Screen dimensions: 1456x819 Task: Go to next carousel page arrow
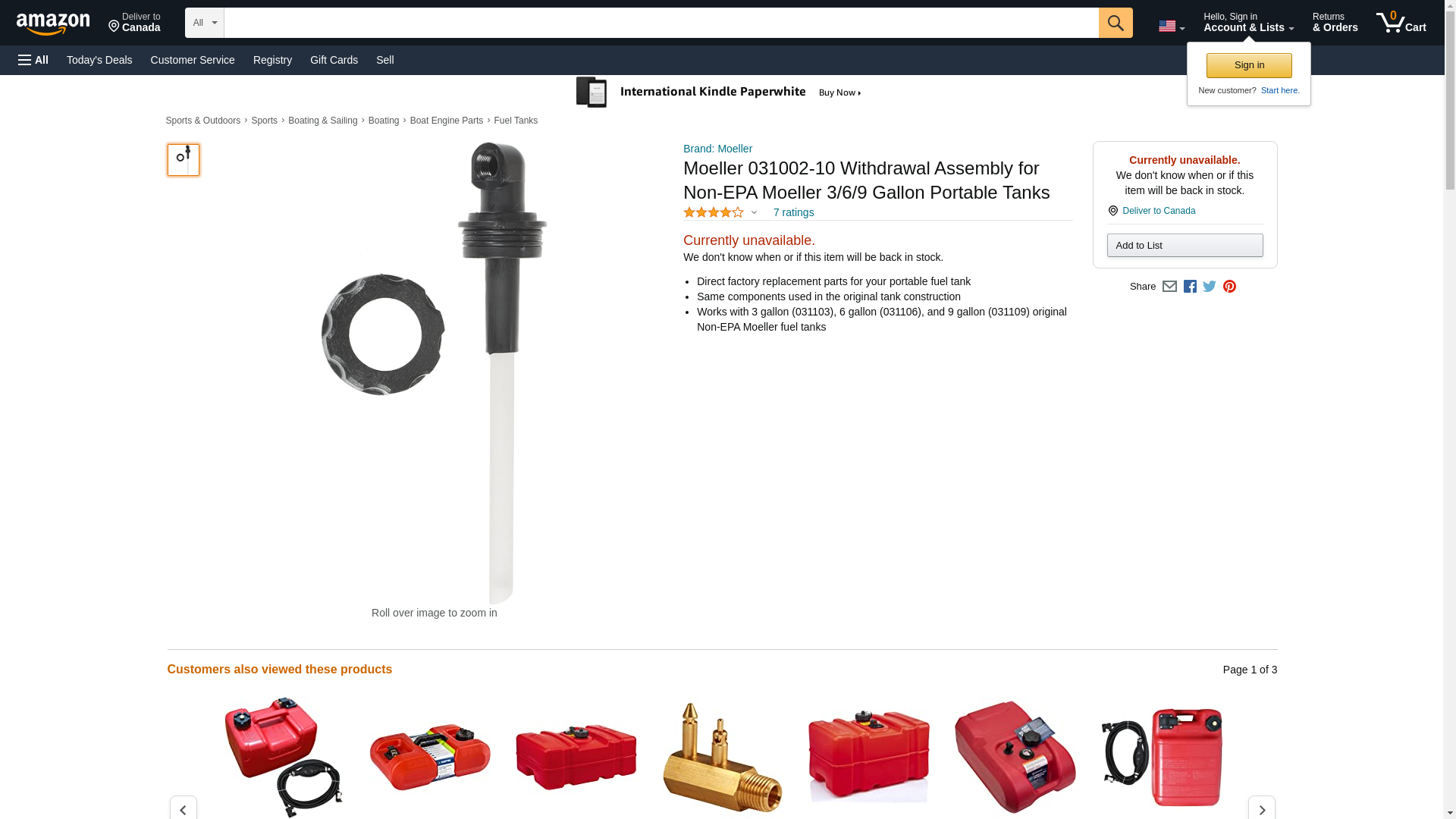pyautogui.click(x=1262, y=809)
